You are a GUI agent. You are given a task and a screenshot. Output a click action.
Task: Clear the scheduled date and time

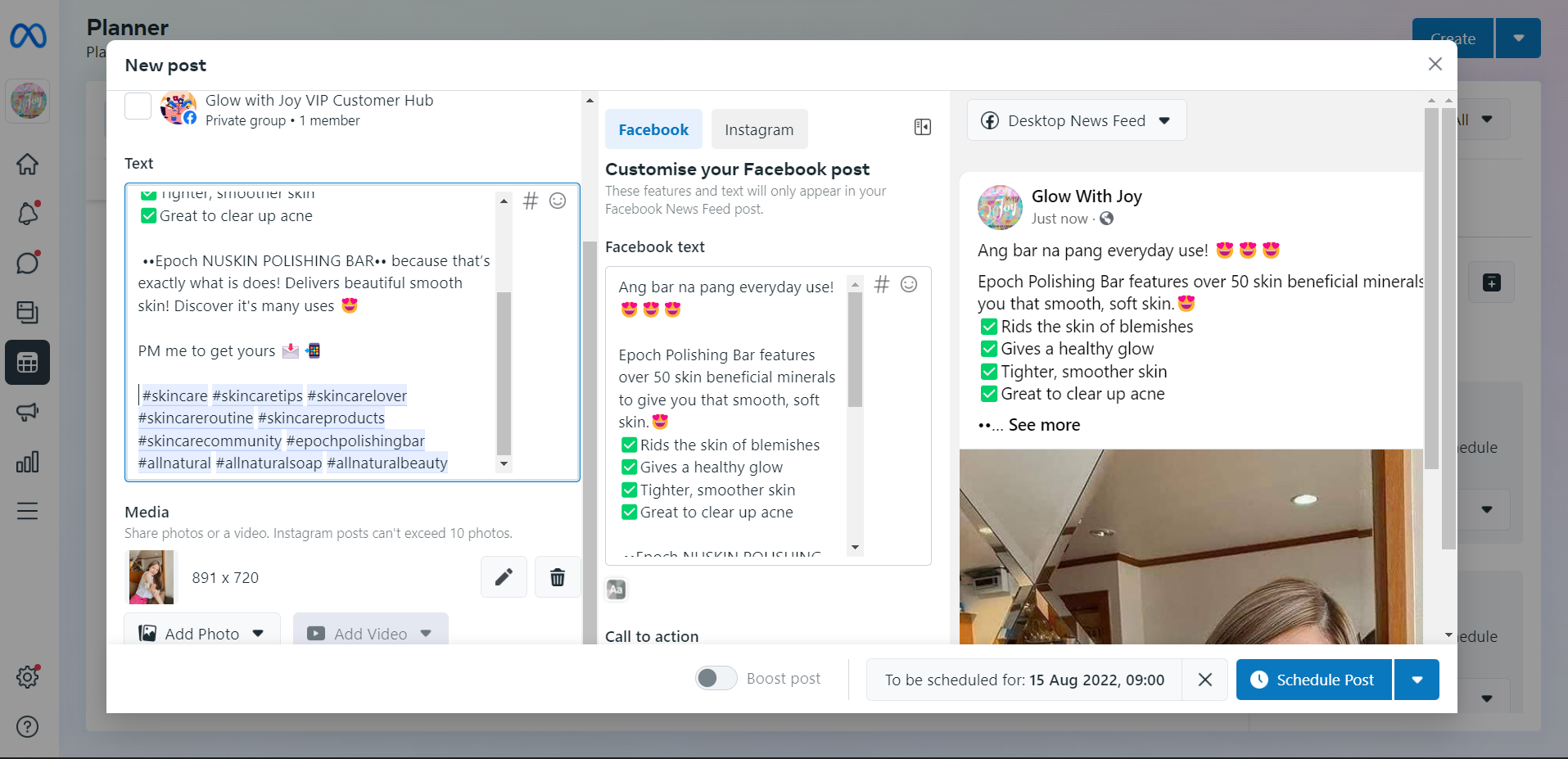(x=1205, y=680)
